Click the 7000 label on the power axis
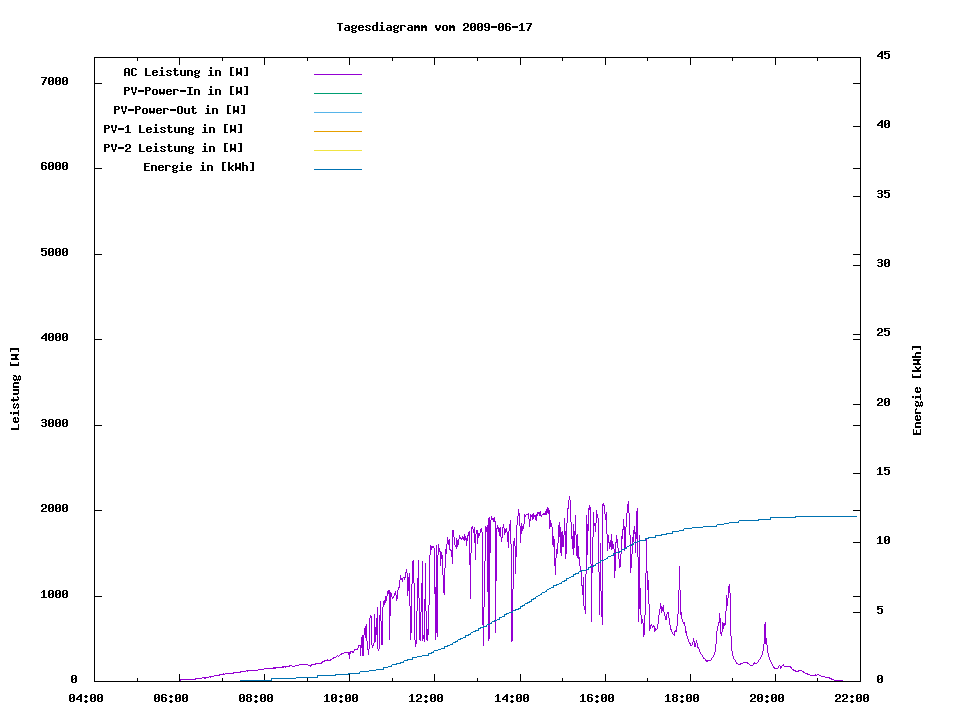Viewport: 960px width, 720px height. (53, 81)
